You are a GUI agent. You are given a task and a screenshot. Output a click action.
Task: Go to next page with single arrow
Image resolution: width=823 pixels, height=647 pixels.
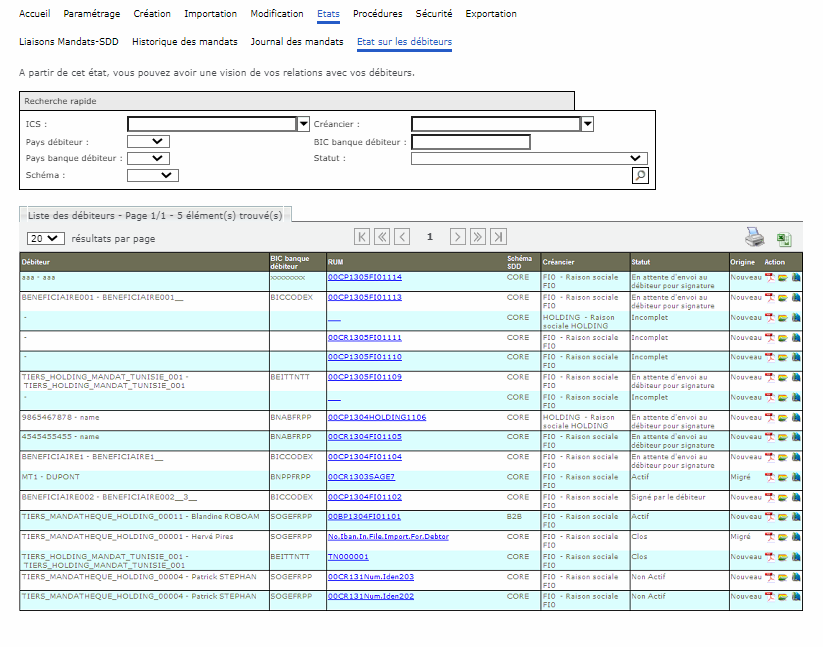[457, 237]
